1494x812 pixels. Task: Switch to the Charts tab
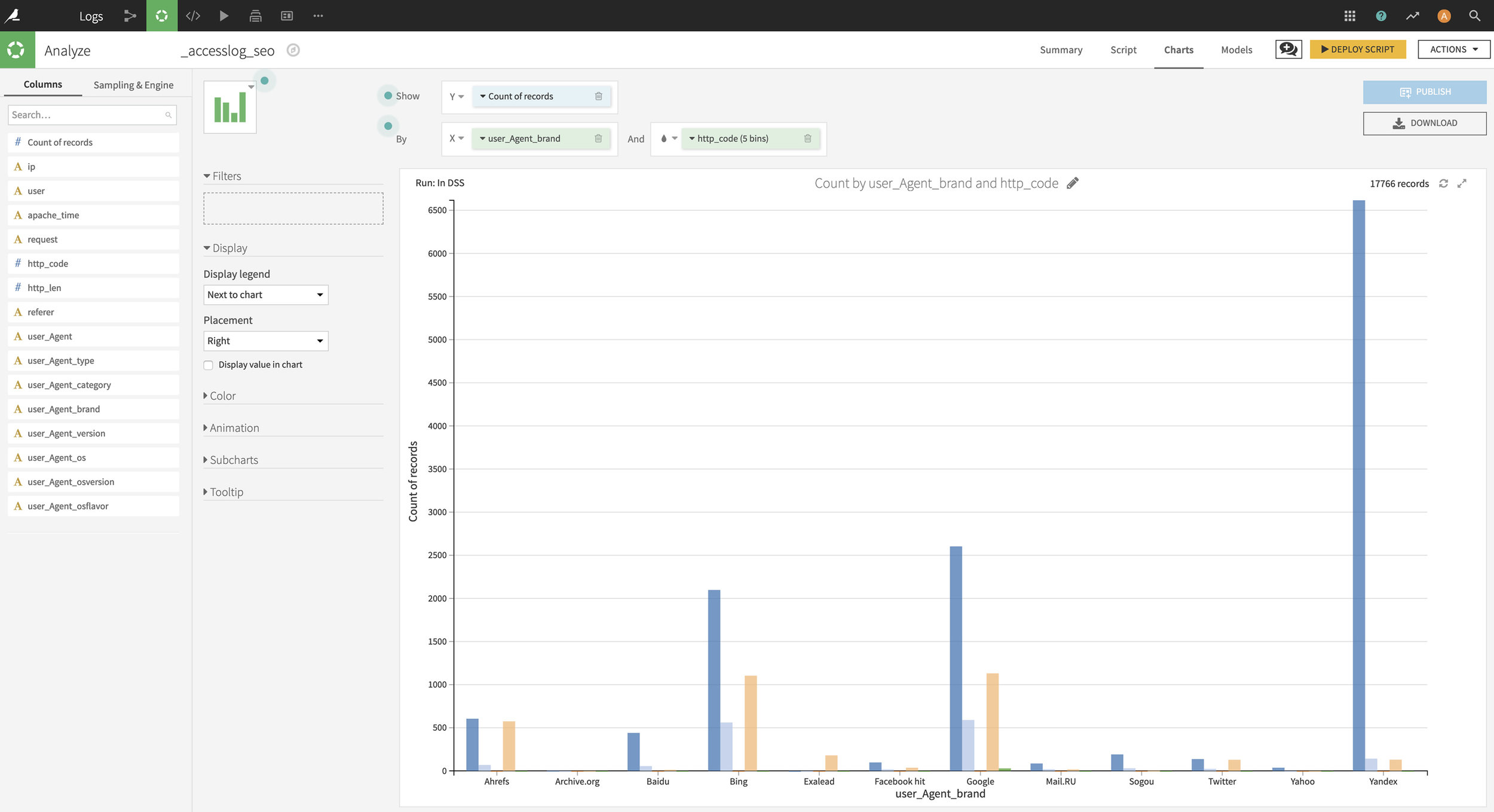point(1178,50)
